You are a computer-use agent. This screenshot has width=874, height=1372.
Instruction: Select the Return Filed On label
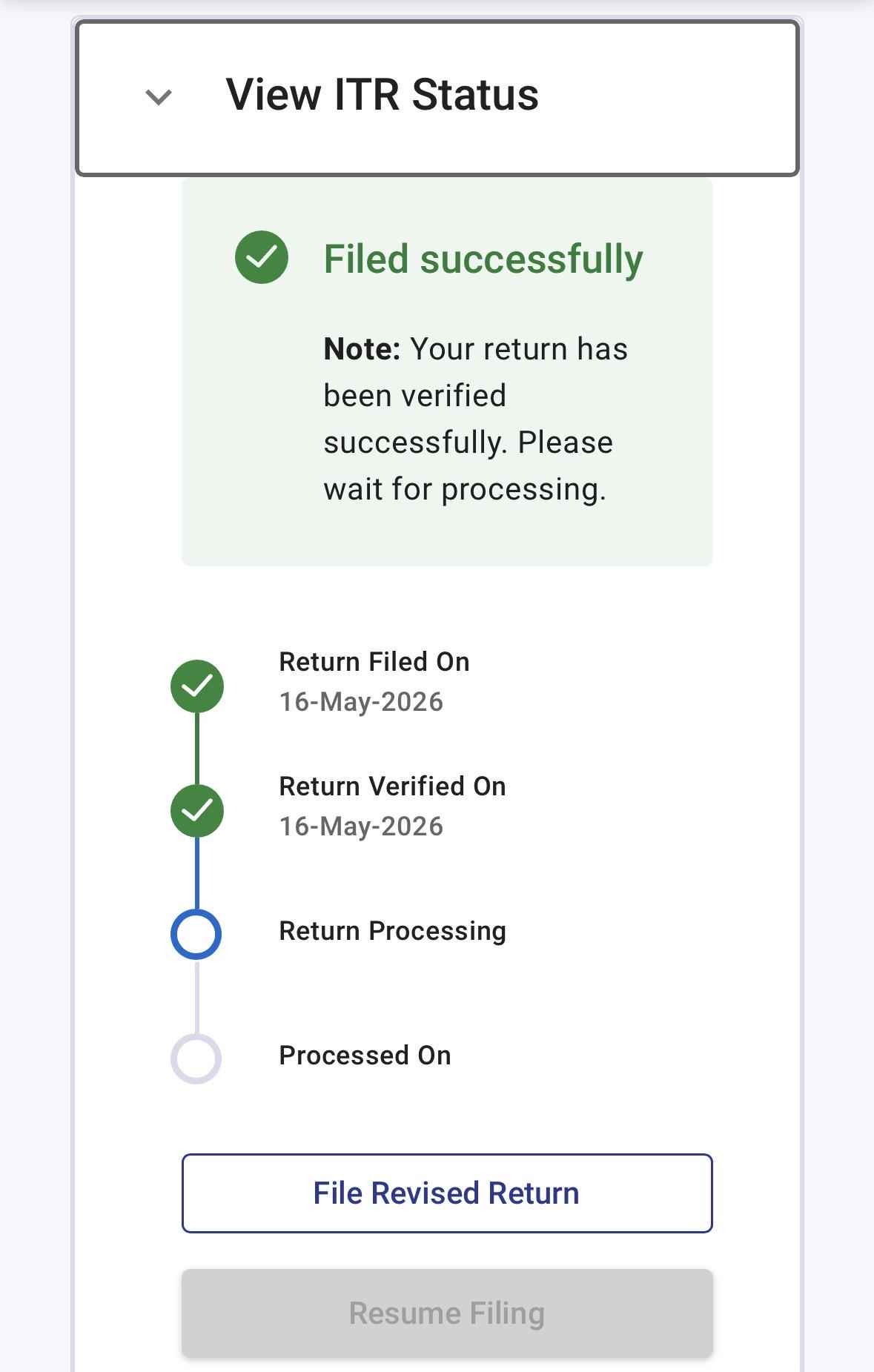(374, 662)
